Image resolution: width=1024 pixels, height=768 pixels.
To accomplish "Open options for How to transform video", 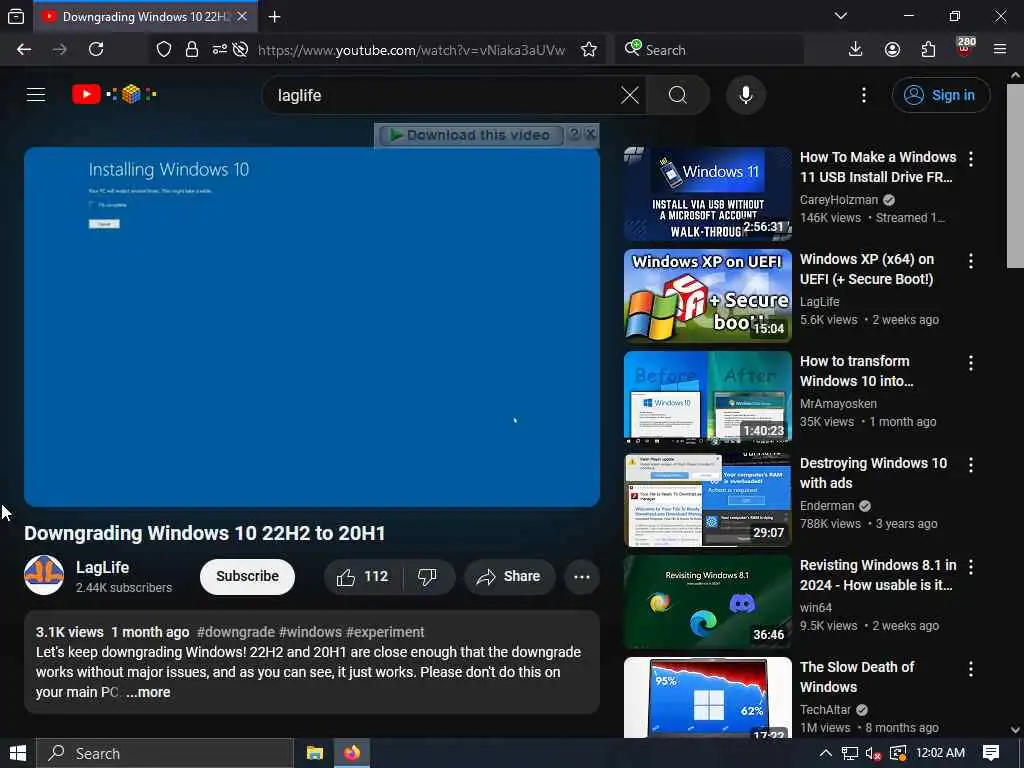I will tap(971, 362).
